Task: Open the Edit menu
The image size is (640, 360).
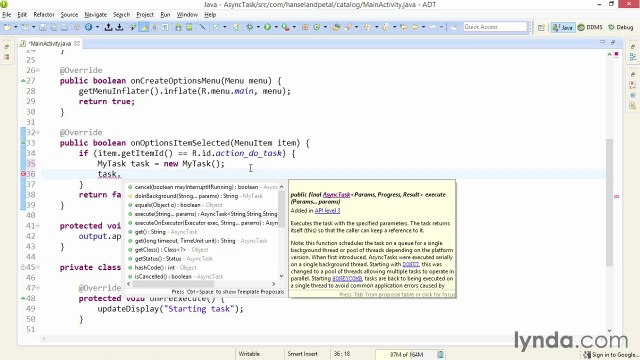Action: pos(22,15)
